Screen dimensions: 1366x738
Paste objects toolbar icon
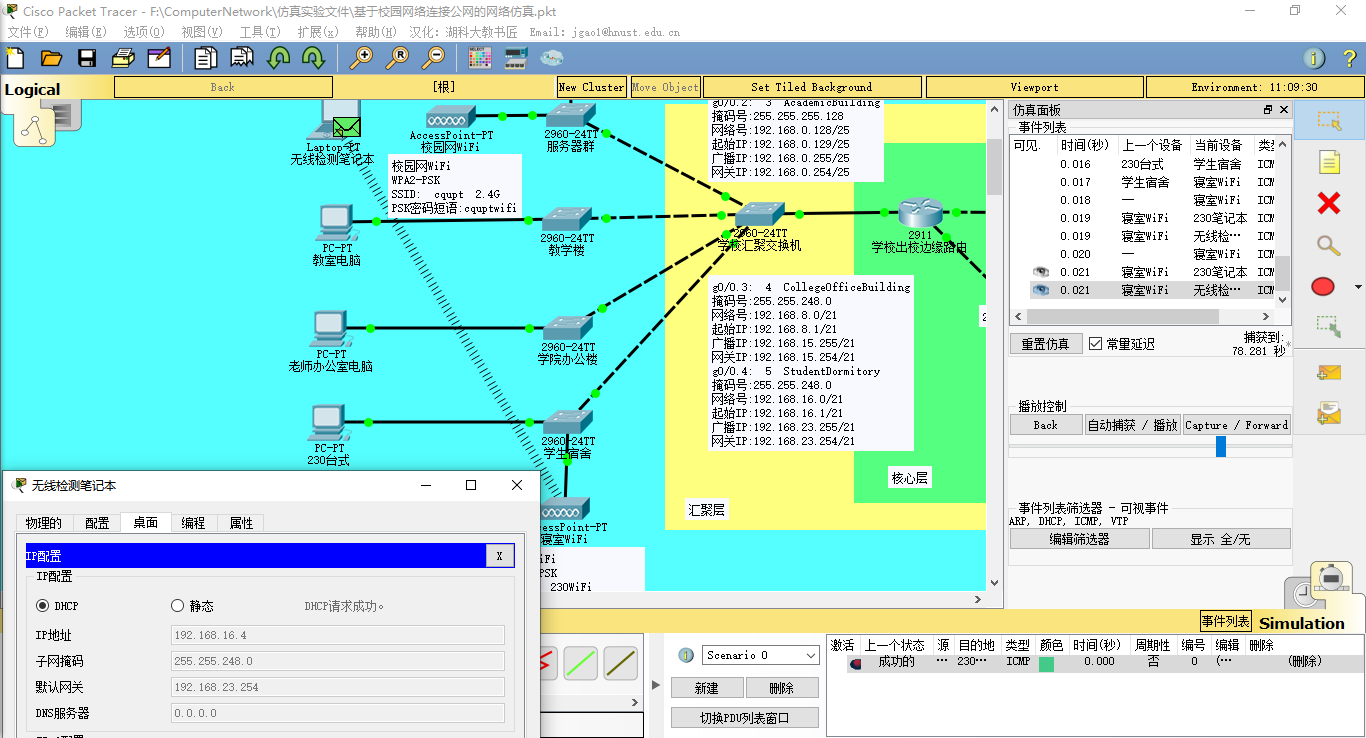coord(242,58)
